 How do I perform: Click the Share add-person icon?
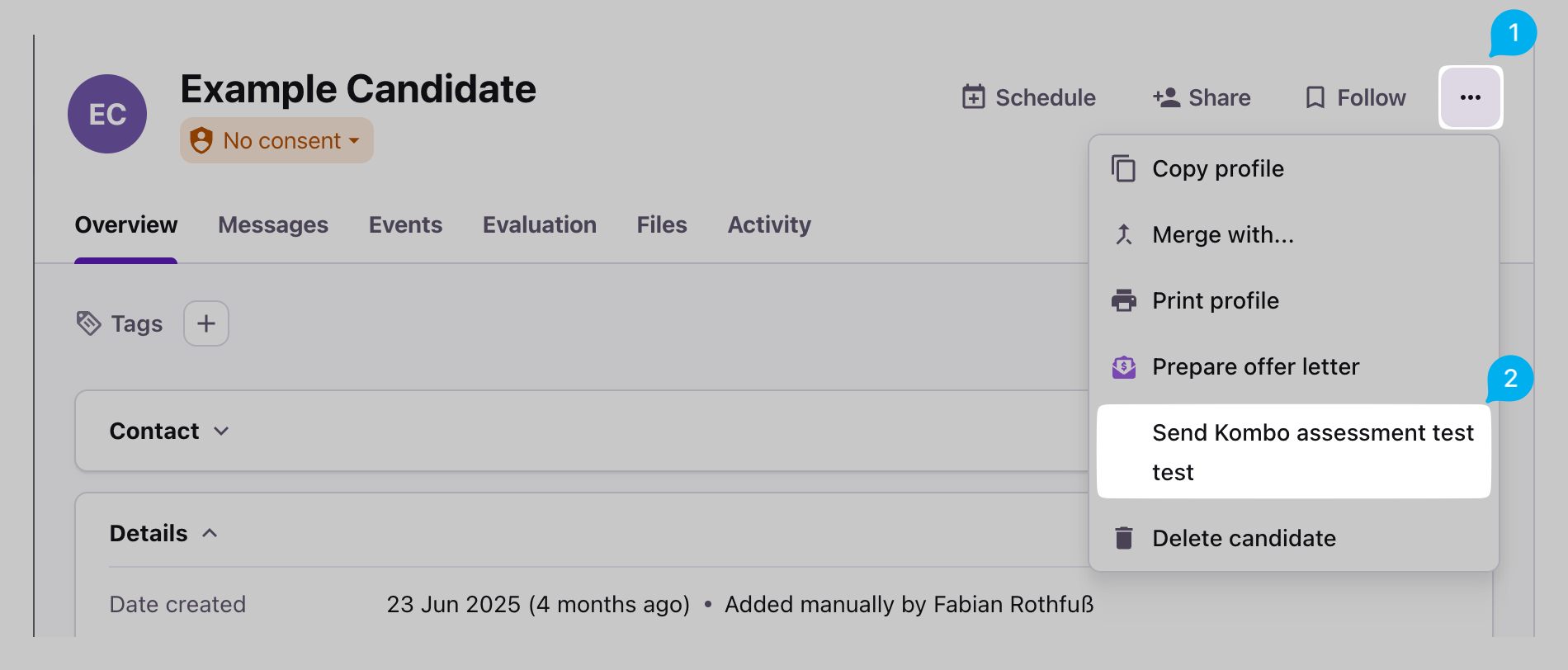[1167, 97]
